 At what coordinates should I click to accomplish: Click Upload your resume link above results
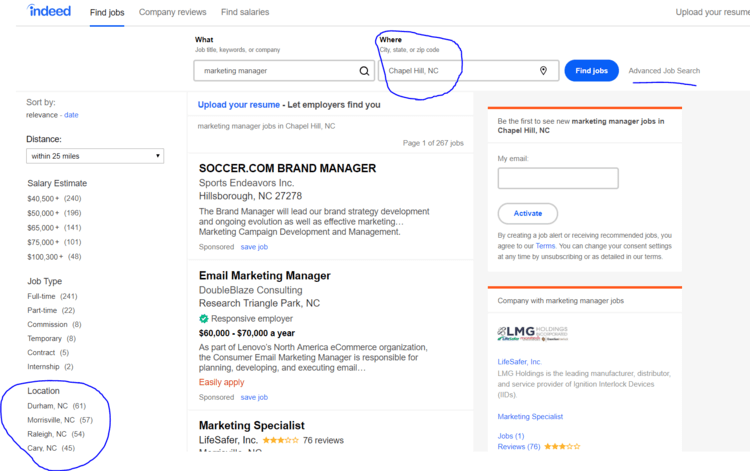239,105
